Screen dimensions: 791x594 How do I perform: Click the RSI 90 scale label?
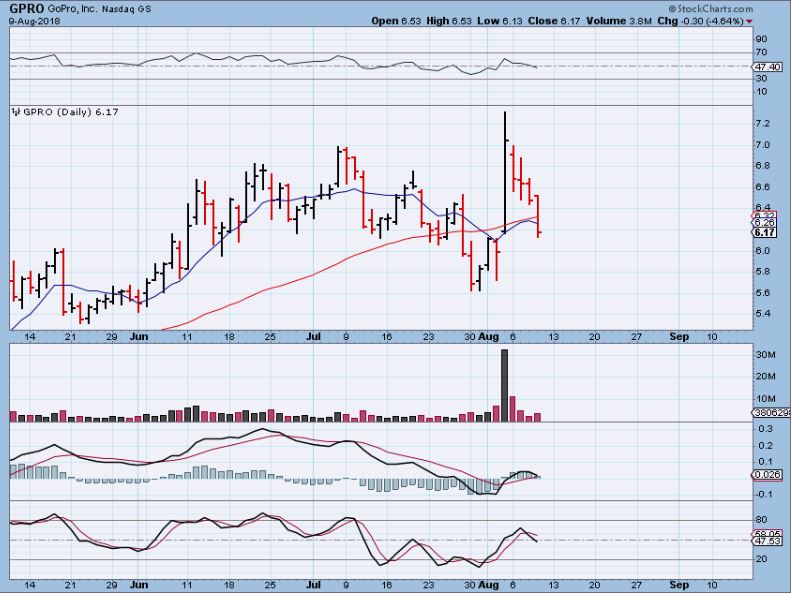click(x=761, y=39)
